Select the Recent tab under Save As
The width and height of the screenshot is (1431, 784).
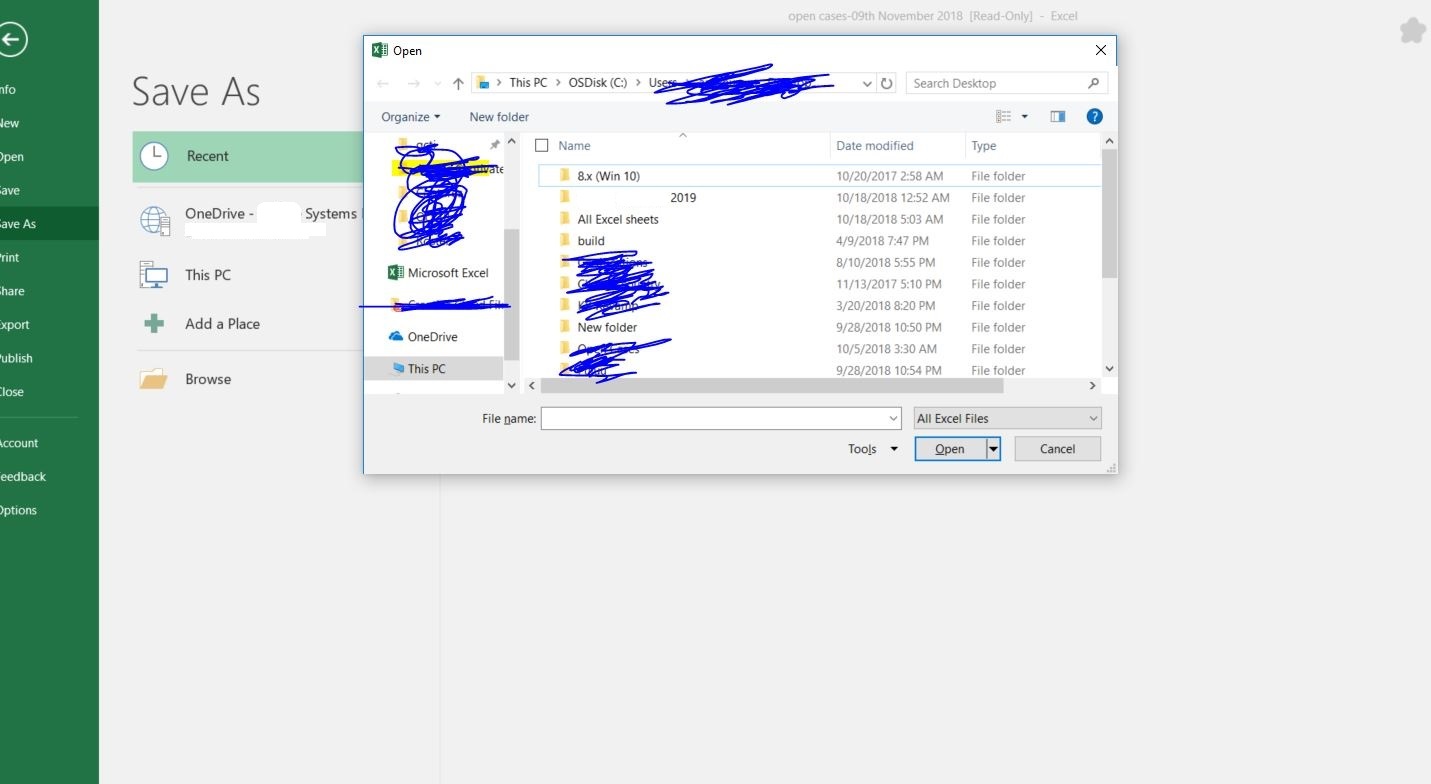pos(207,156)
